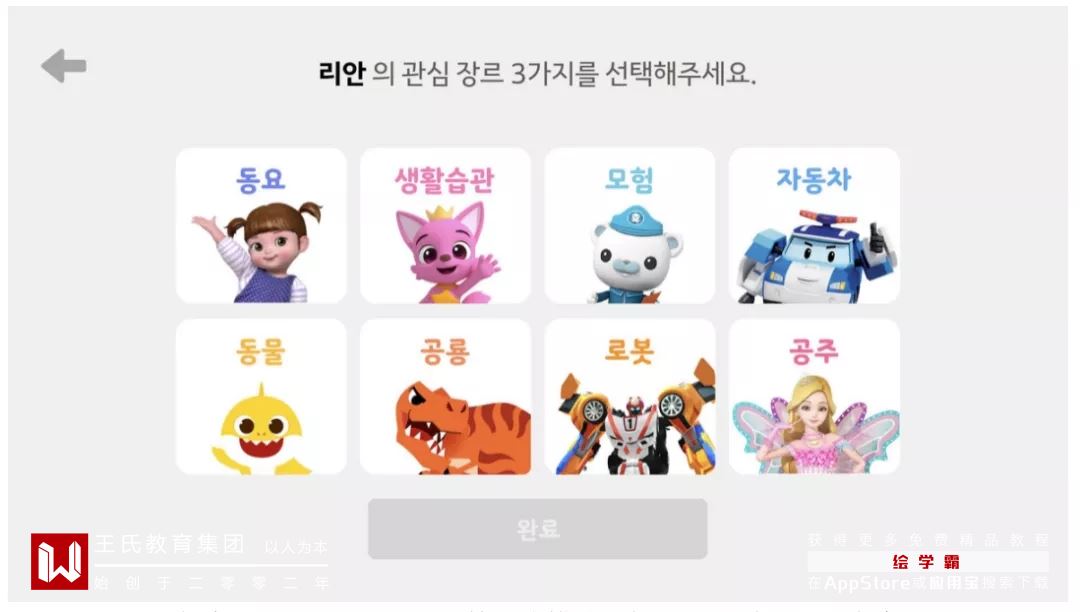This screenshot has height=612, width=1080.
Task: Click the yellow baby shark character
Action: click(260, 430)
